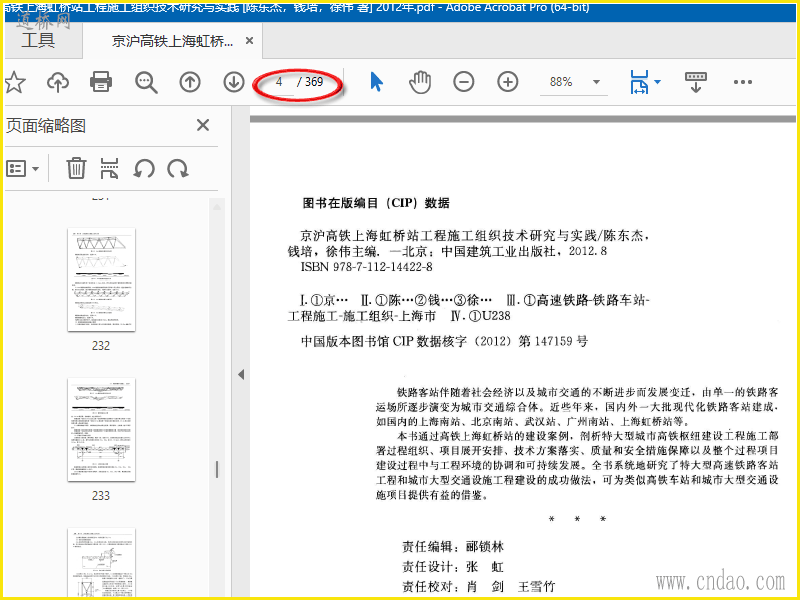Activate the hand pan tool
800x600 pixels.
pos(420,82)
